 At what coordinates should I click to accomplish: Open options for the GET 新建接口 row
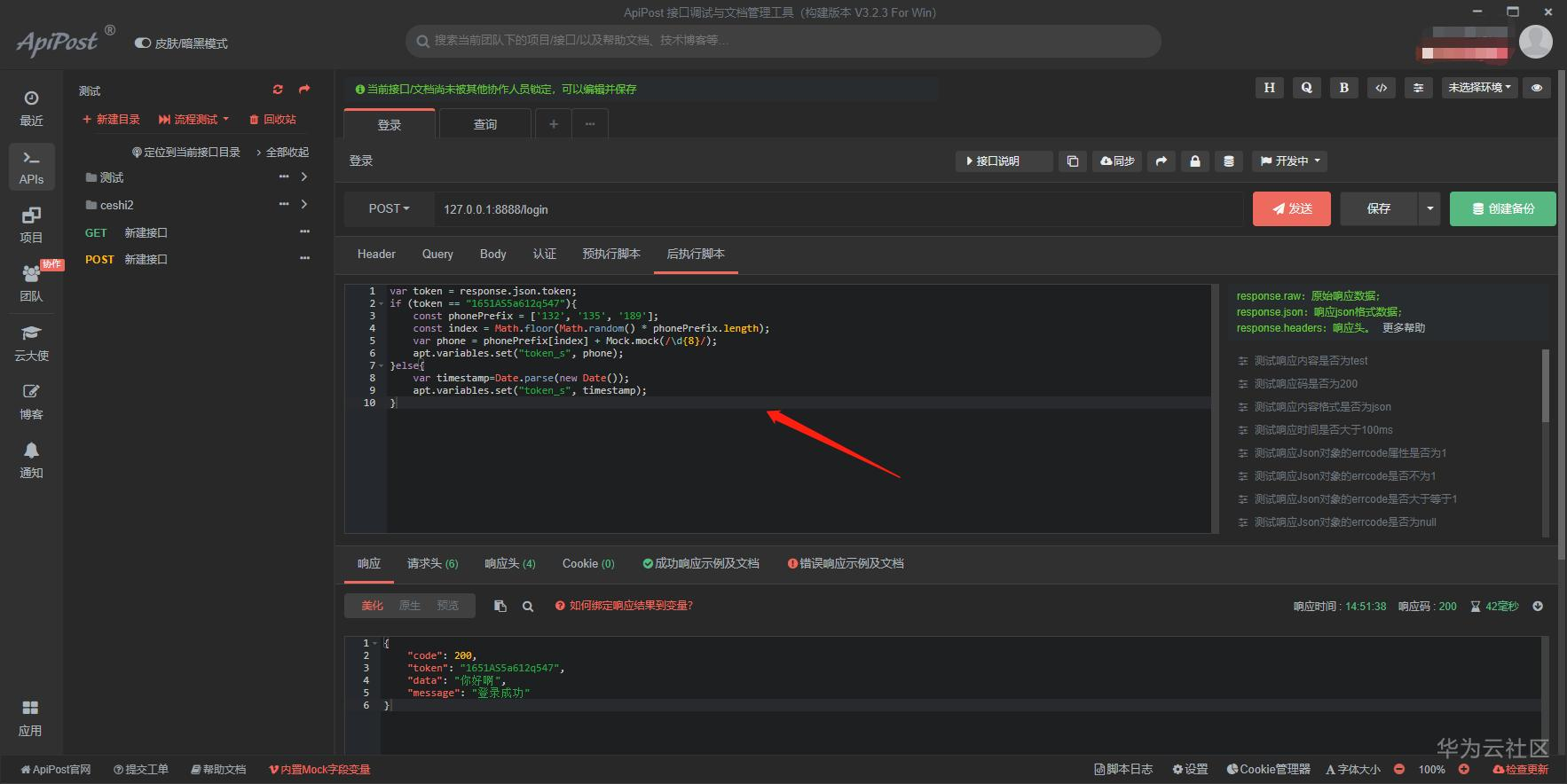305,232
